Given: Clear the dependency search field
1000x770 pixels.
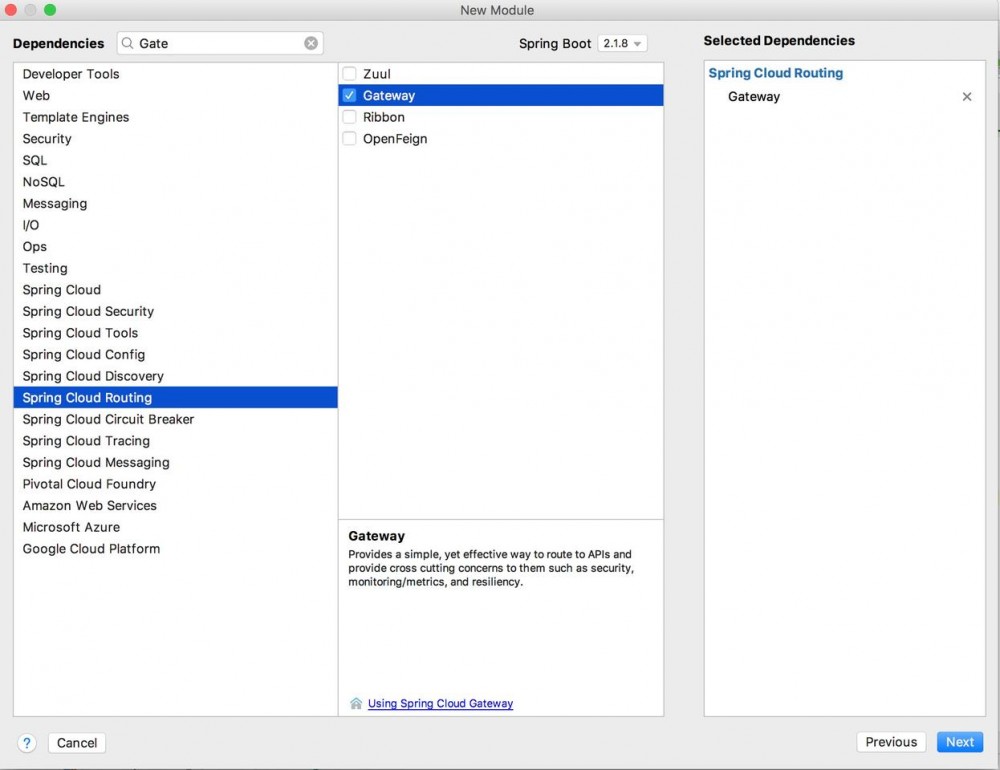Looking at the screenshot, I should (x=311, y=43).
